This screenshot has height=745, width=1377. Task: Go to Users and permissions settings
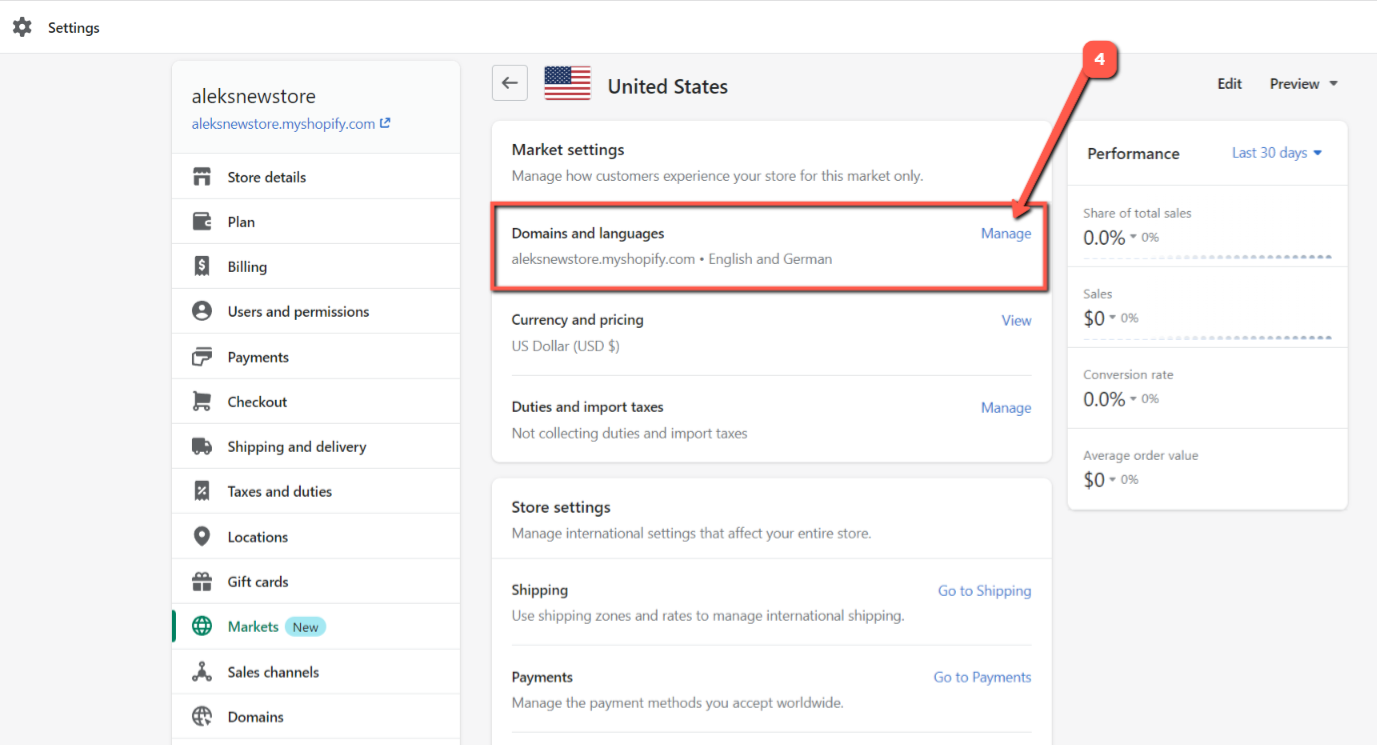coord(316,312)
